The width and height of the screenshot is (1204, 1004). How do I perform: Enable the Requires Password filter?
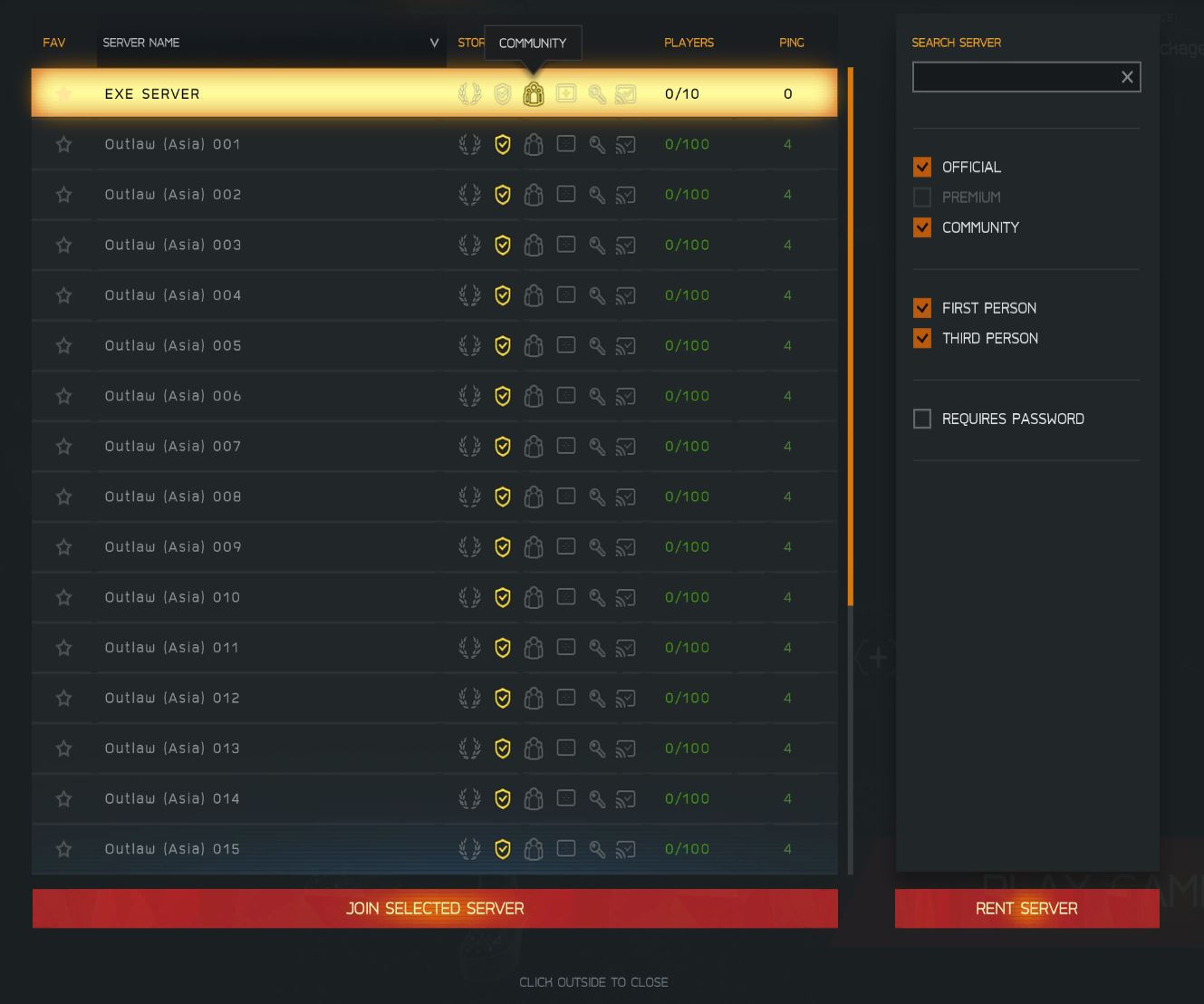922,419
